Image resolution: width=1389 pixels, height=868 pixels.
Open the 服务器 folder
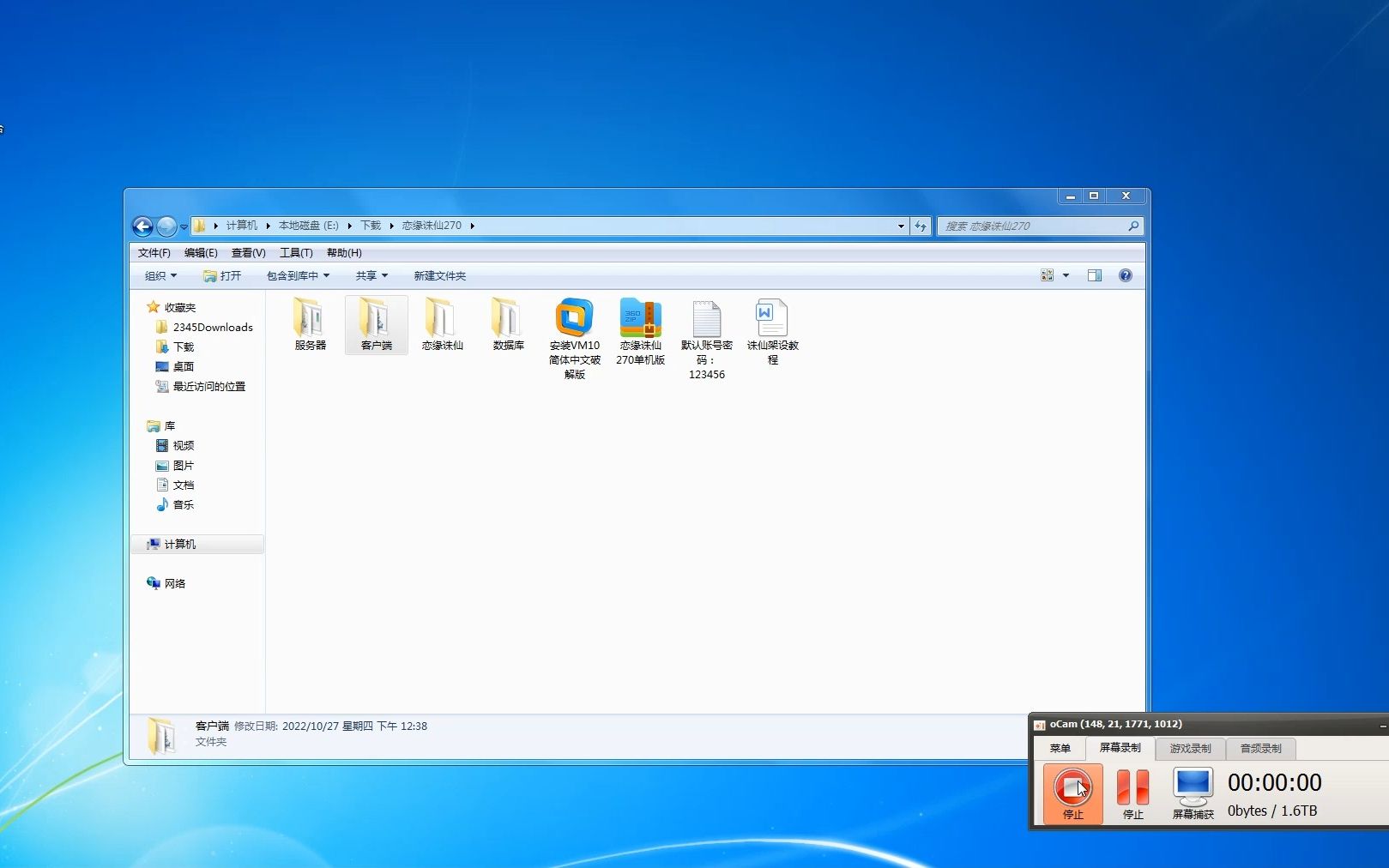(310, 324)
